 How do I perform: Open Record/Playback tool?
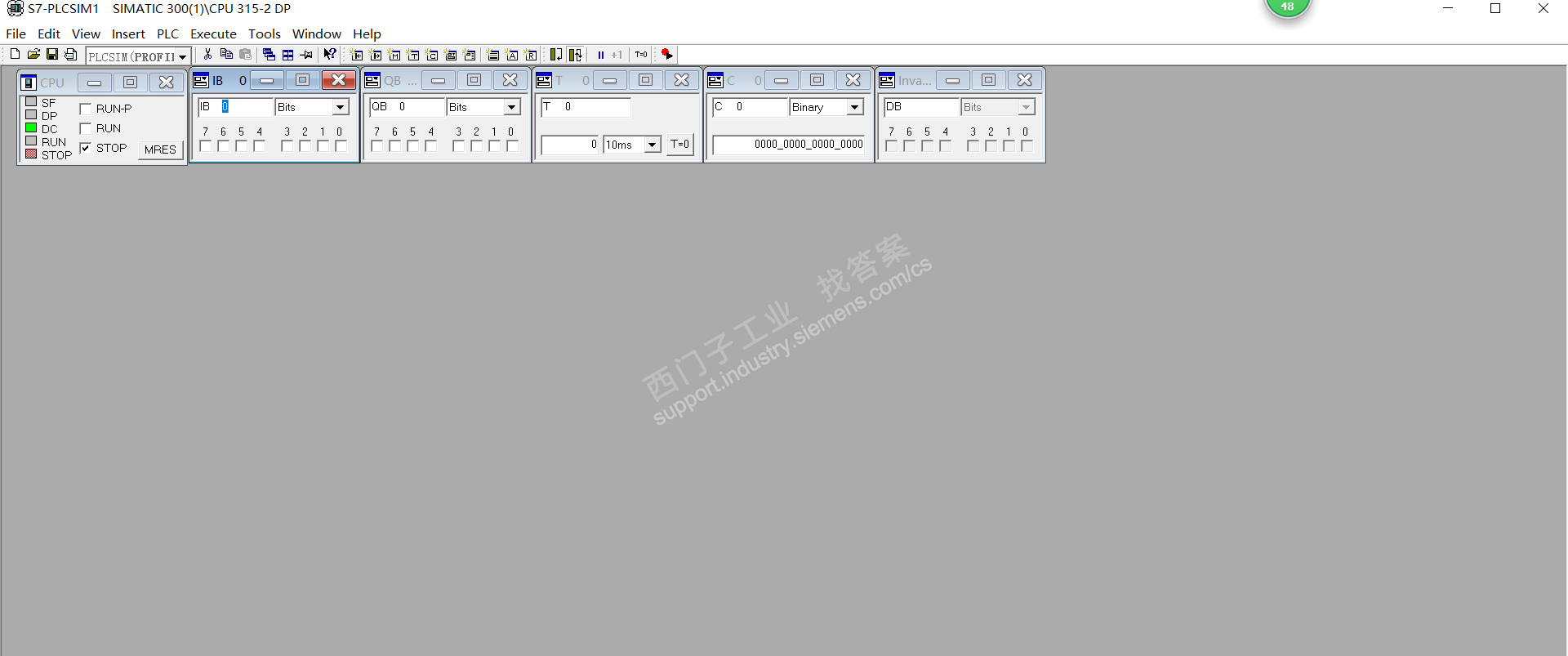coord(667,55)
